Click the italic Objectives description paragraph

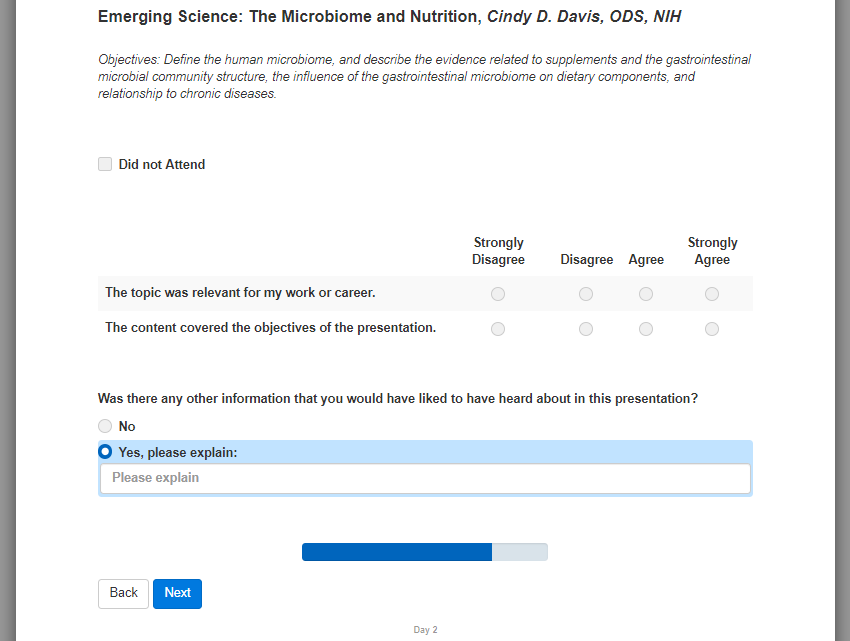tap(424, 77)
